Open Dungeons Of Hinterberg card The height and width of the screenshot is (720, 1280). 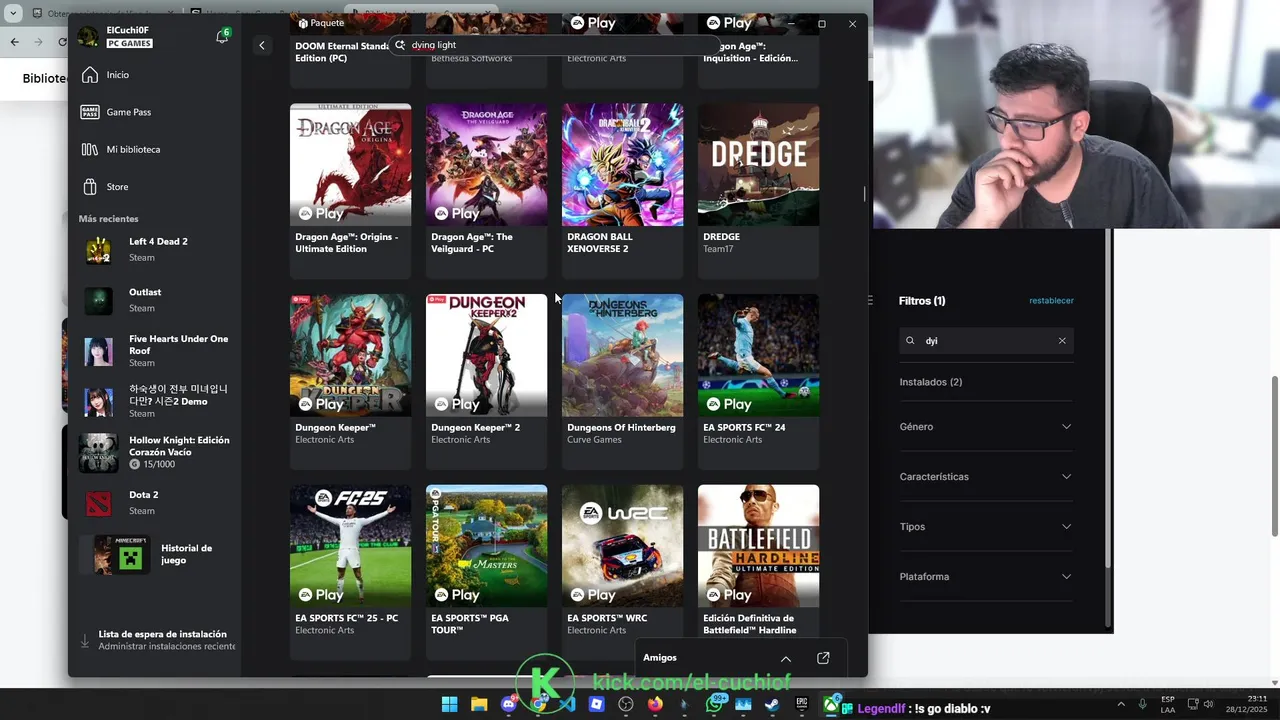(x=622, y=381)
